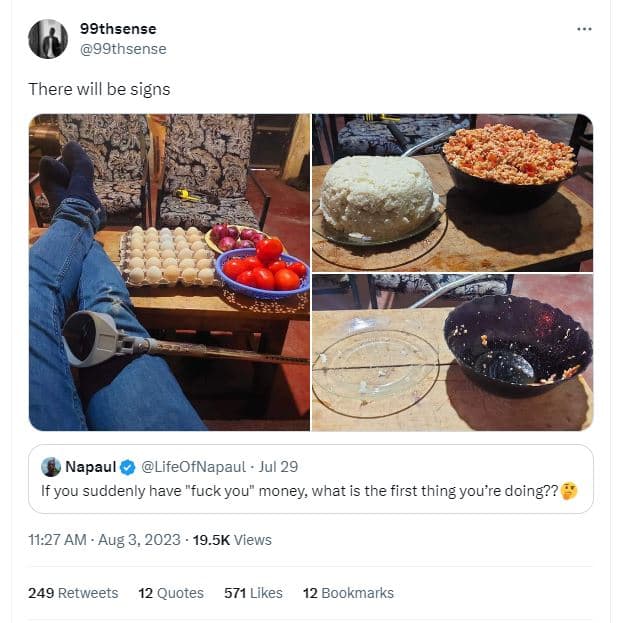Click the Napaul display name
Viewport: 623px width, 623px height.
click(x=90, y=467)
